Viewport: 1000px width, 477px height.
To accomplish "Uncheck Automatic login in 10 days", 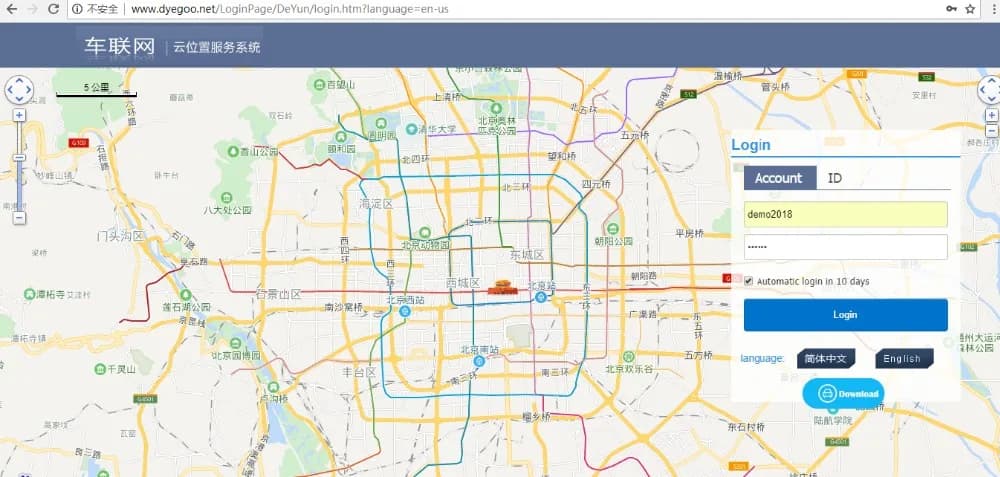I will (749, 282).
